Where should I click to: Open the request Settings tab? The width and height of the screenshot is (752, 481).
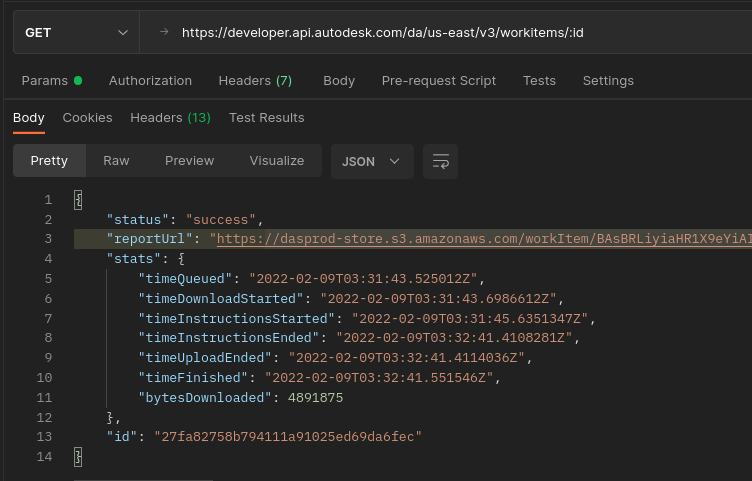pos(608,81)
